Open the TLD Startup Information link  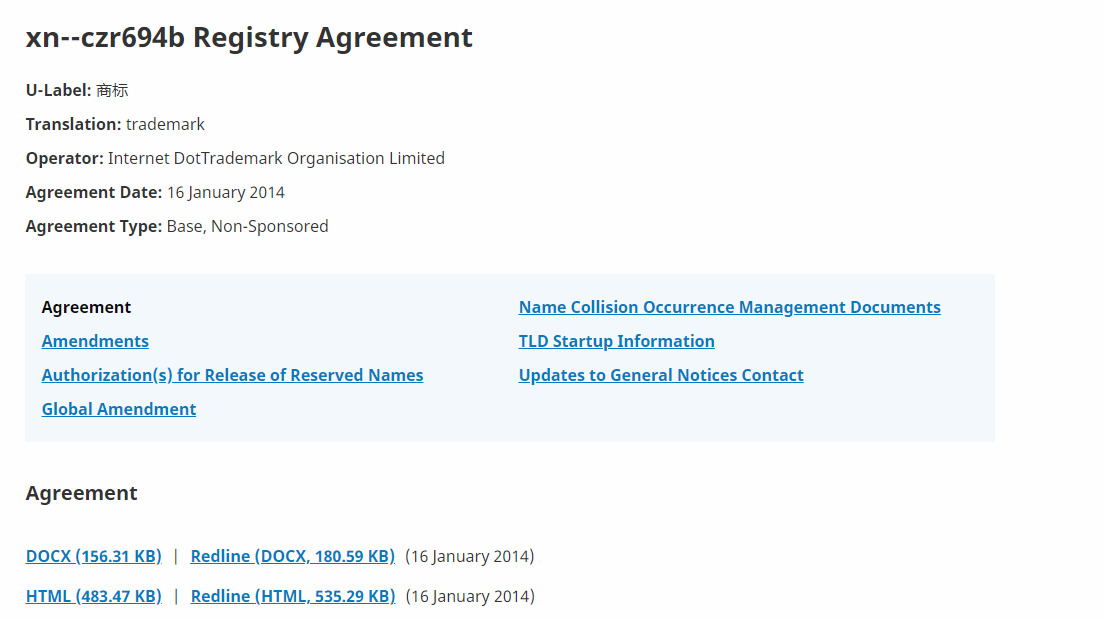(x=617, y=341)
